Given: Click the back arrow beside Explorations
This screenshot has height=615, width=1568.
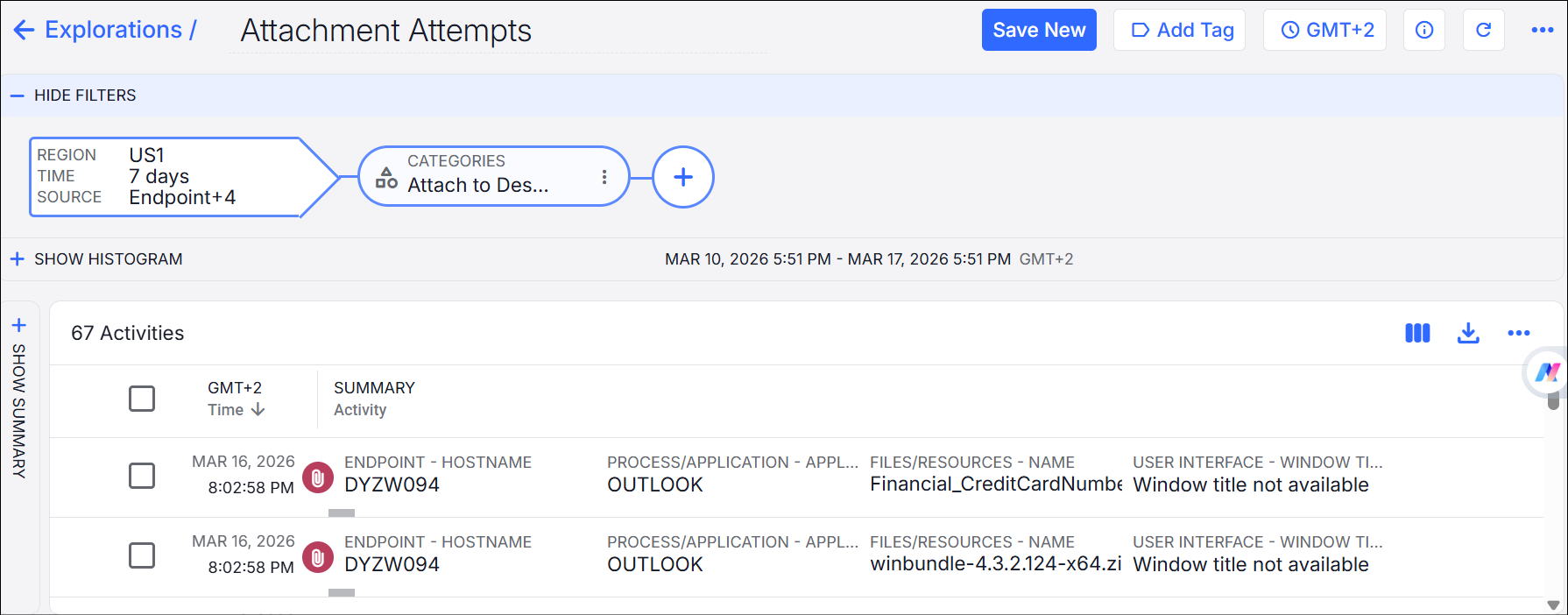Looking at the screenshot, I should [24, 30].
